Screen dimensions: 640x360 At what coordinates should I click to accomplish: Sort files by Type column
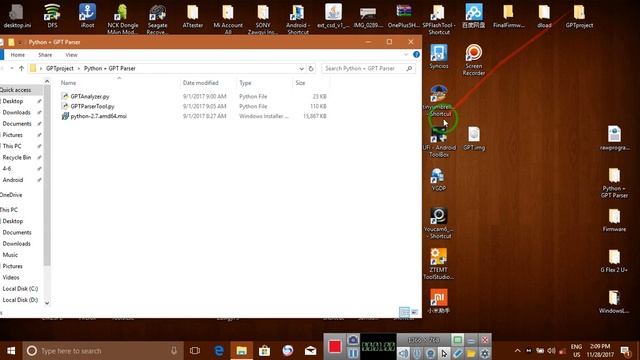tap(264, 83)
